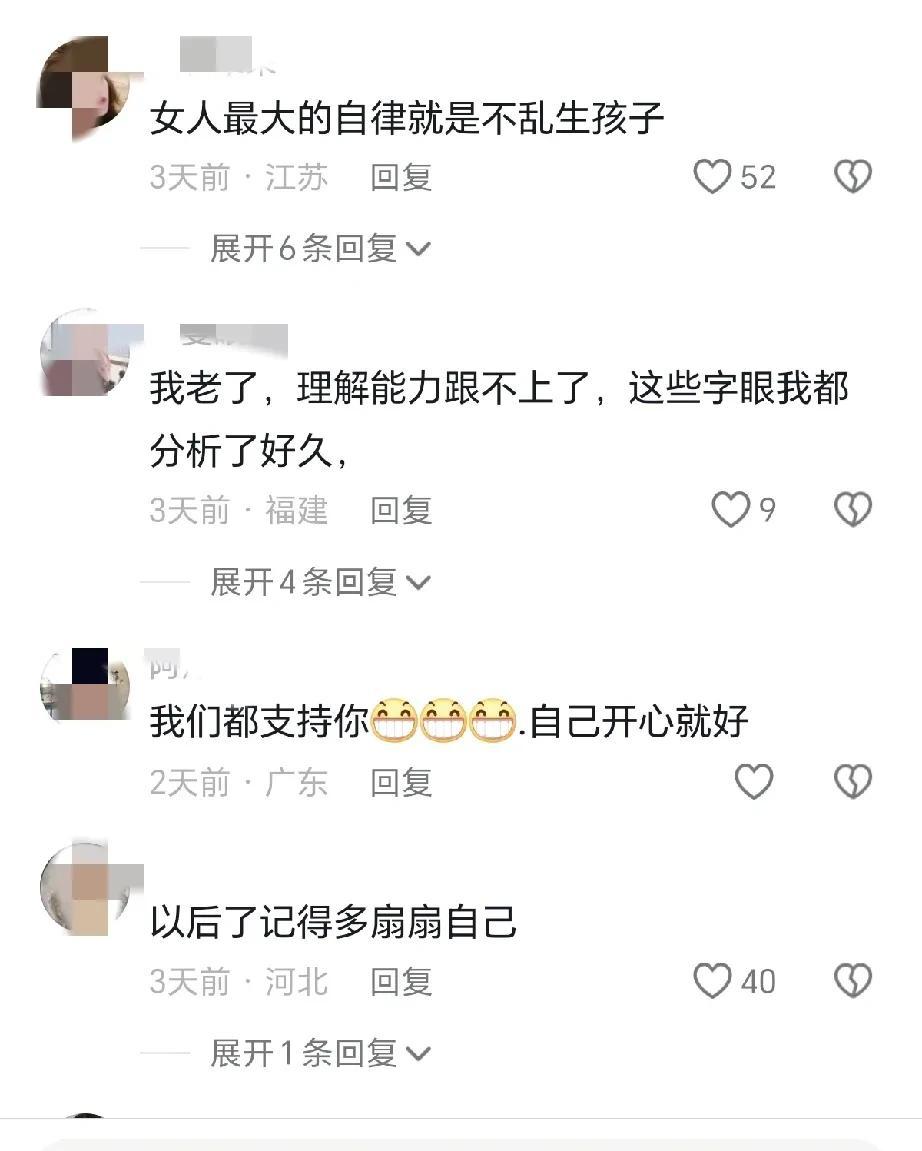Dislike the Hebei user's comment
922x1151 pixels.
(853, 981)
